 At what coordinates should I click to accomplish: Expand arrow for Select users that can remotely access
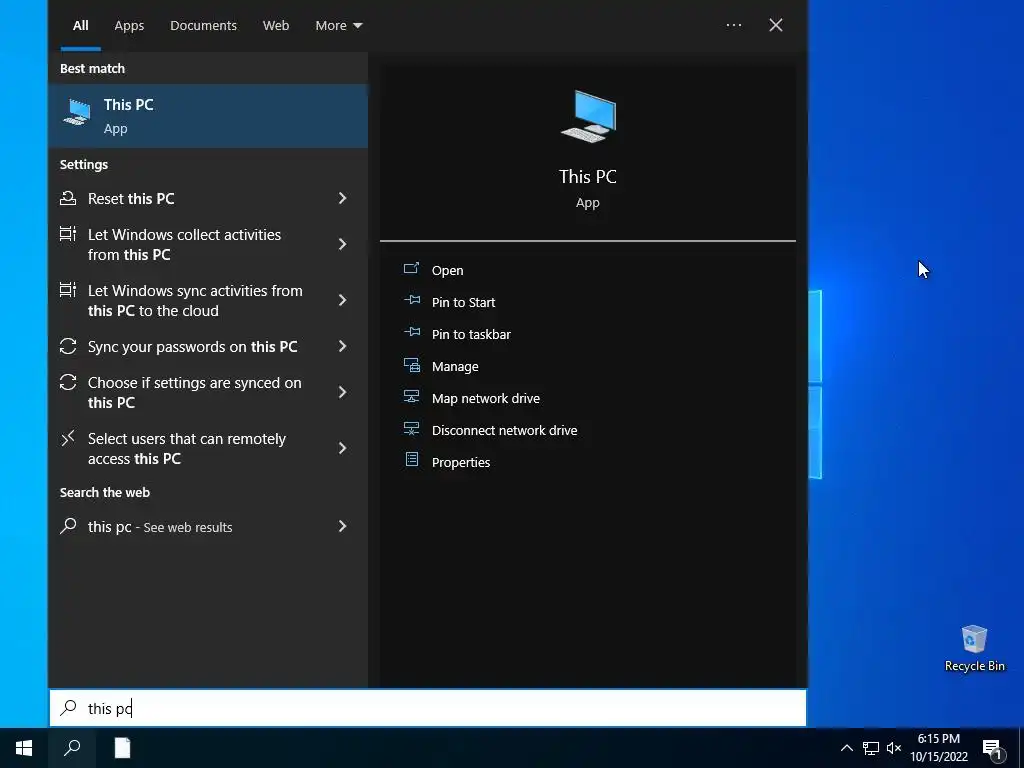tap(342, 448)
